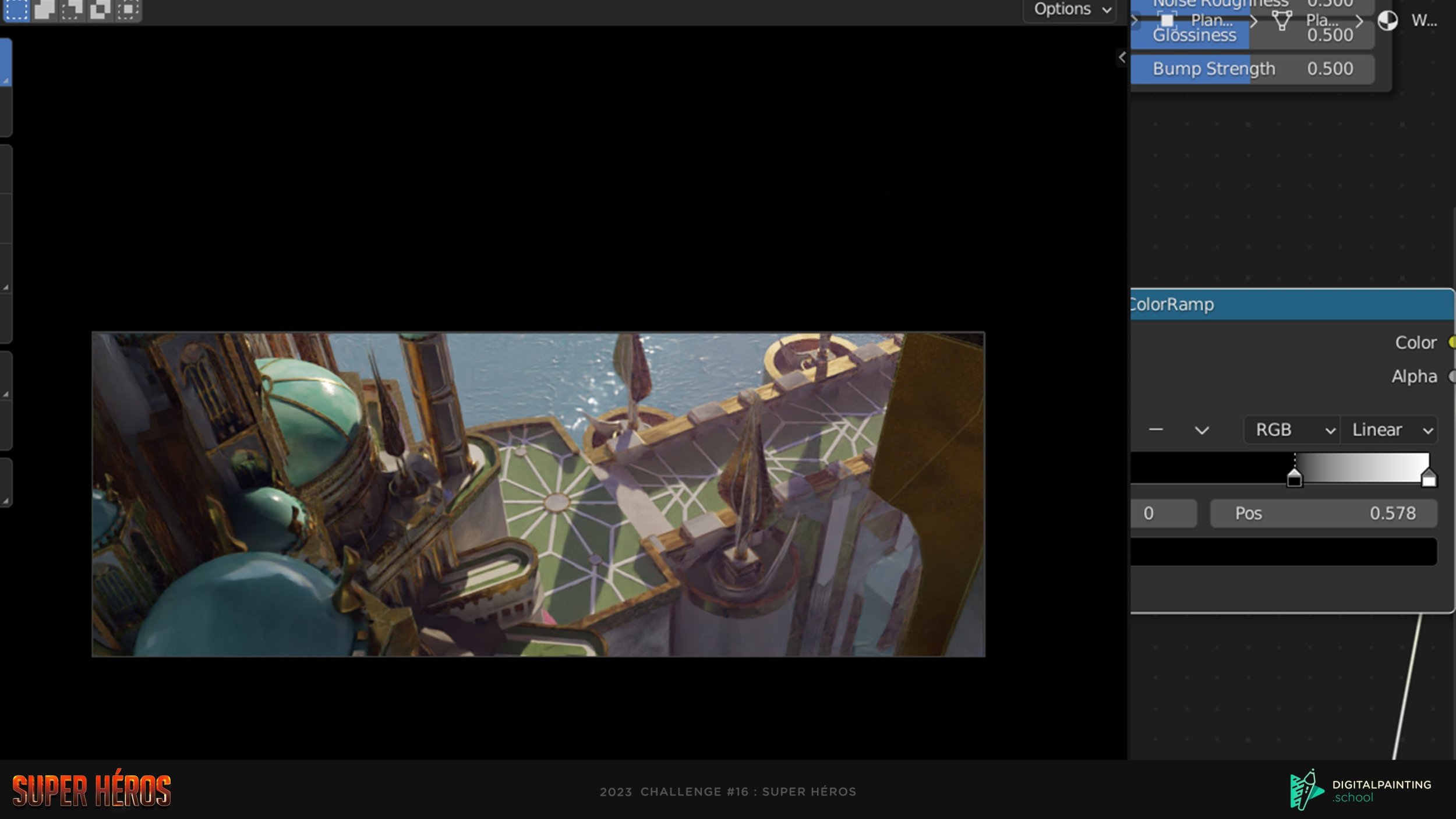Enable the Invert Selection mode icon
Viewport: 1456px width, 819px height.
pos(100,9)
